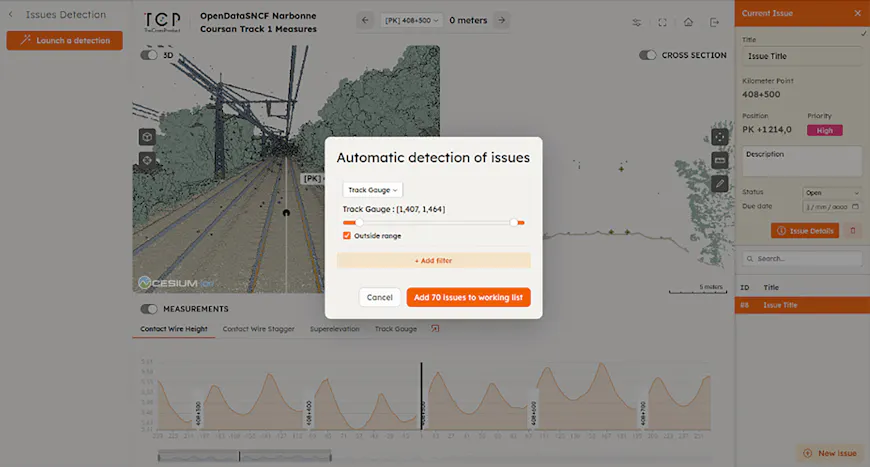Close the Current Issue panel
870x467 pixels.
tap(857, 13)
